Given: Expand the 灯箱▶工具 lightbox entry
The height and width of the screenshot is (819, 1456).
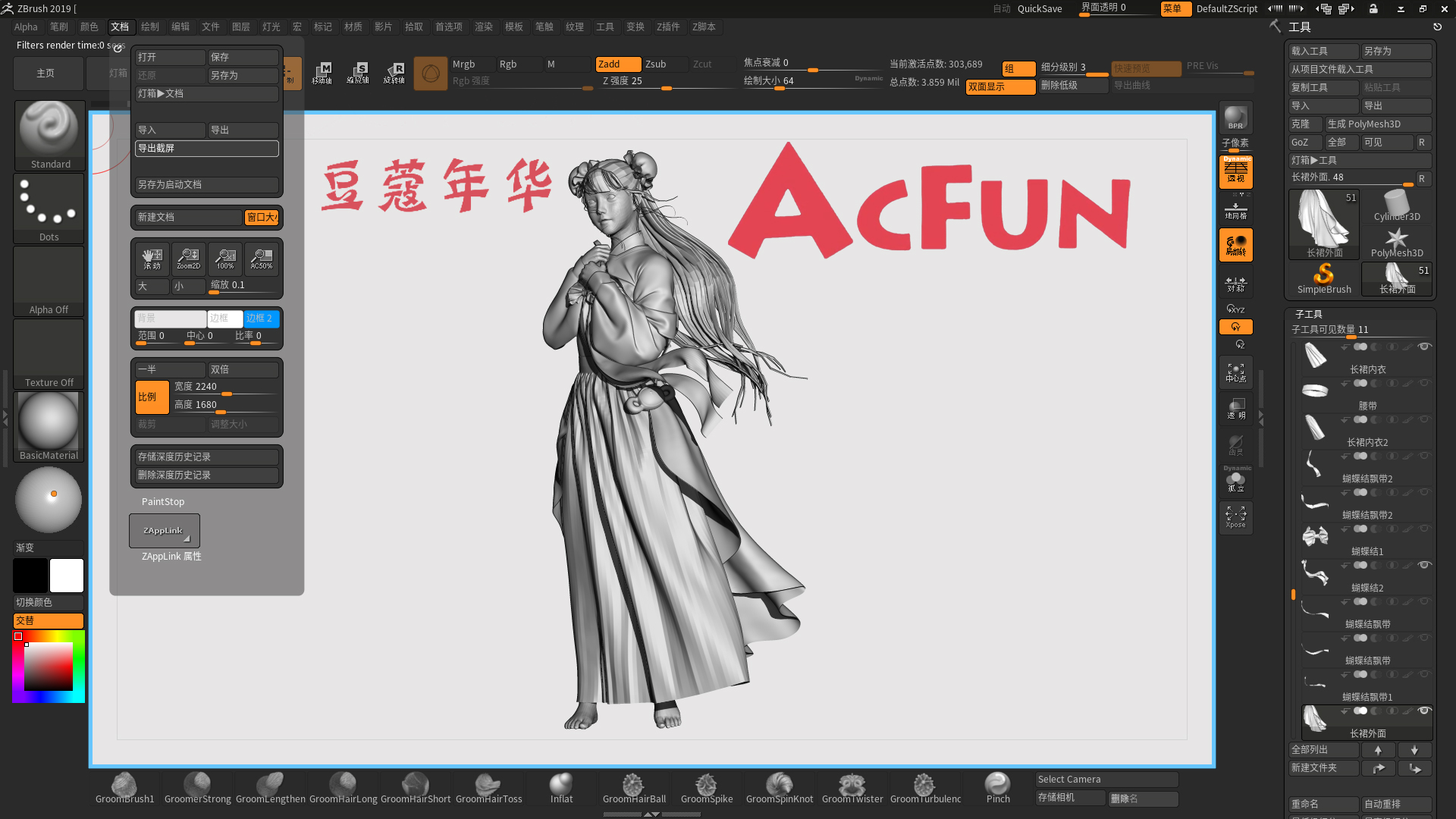Looking at the screenshot, I should coord(1360,161).
